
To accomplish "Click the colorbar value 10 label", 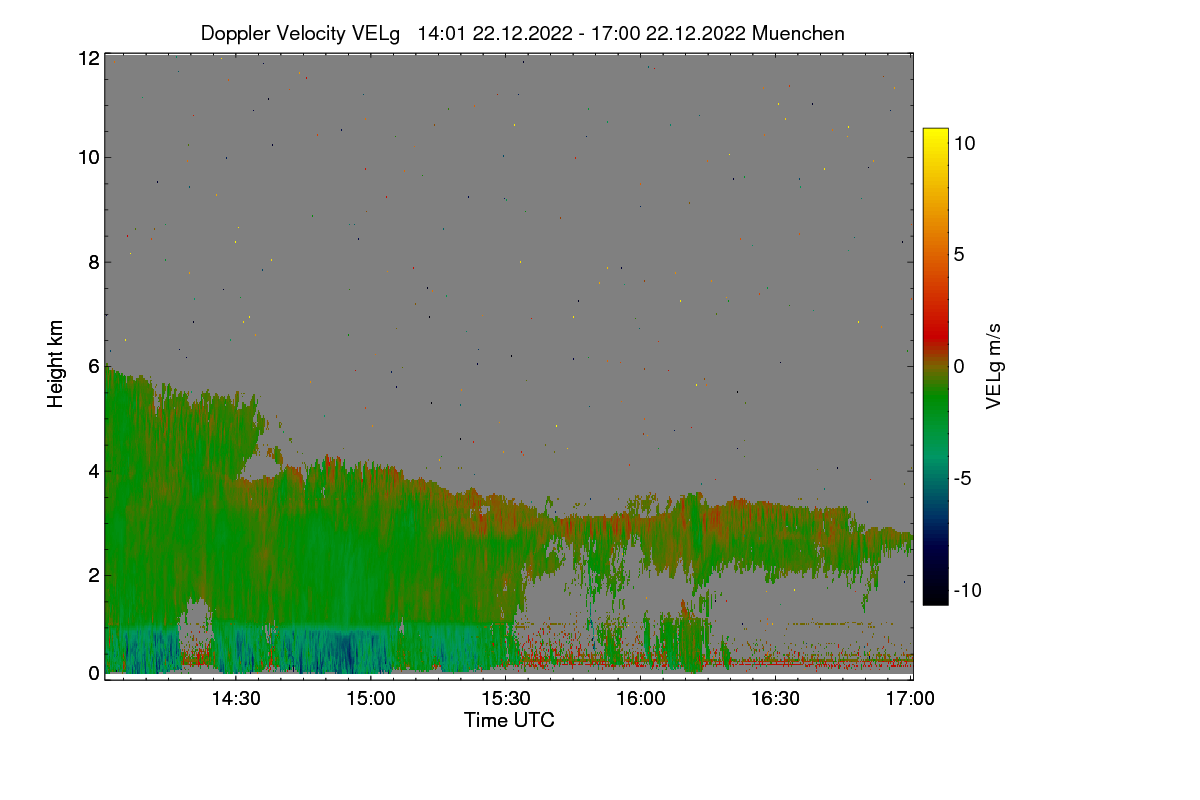I will pyautogui.click(x=964, y=142).
